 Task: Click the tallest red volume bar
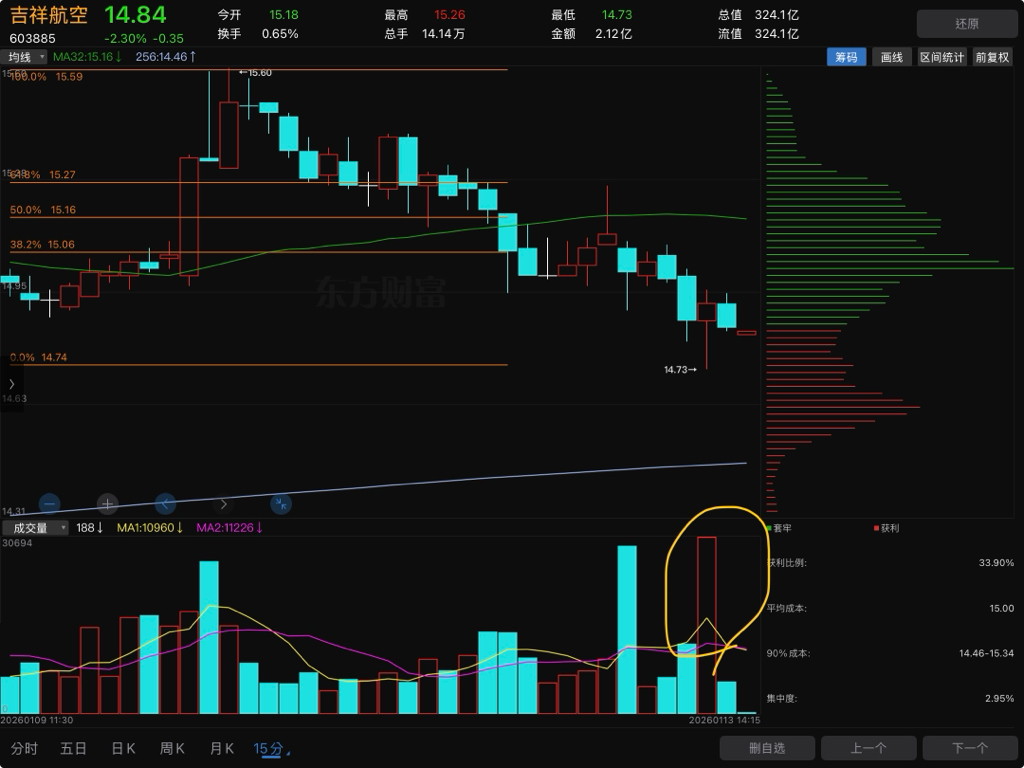[707, 625]
